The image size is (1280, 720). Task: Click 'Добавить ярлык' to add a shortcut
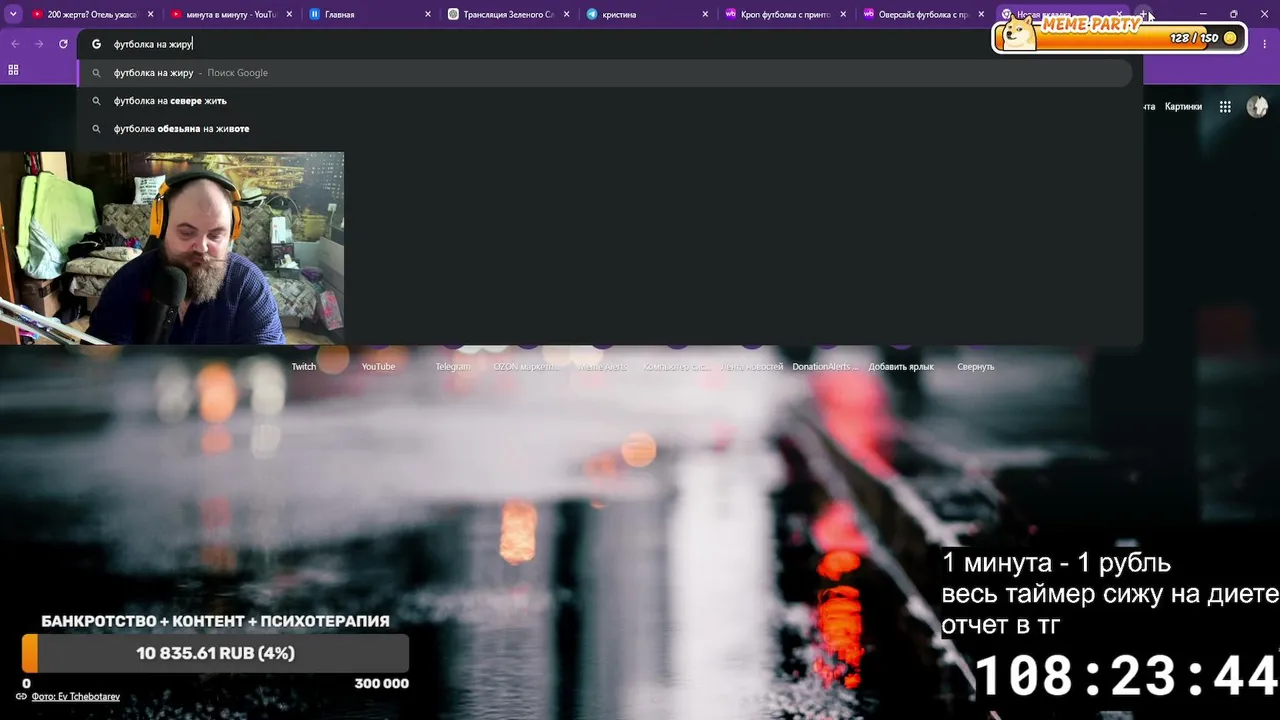[x=901, y=366]
